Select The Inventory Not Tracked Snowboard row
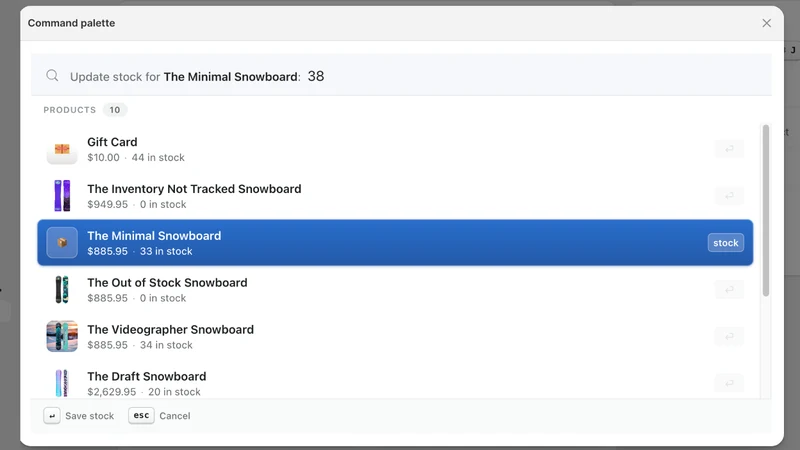Viewport: 800px width, 450px height. (x=395, y=196)
